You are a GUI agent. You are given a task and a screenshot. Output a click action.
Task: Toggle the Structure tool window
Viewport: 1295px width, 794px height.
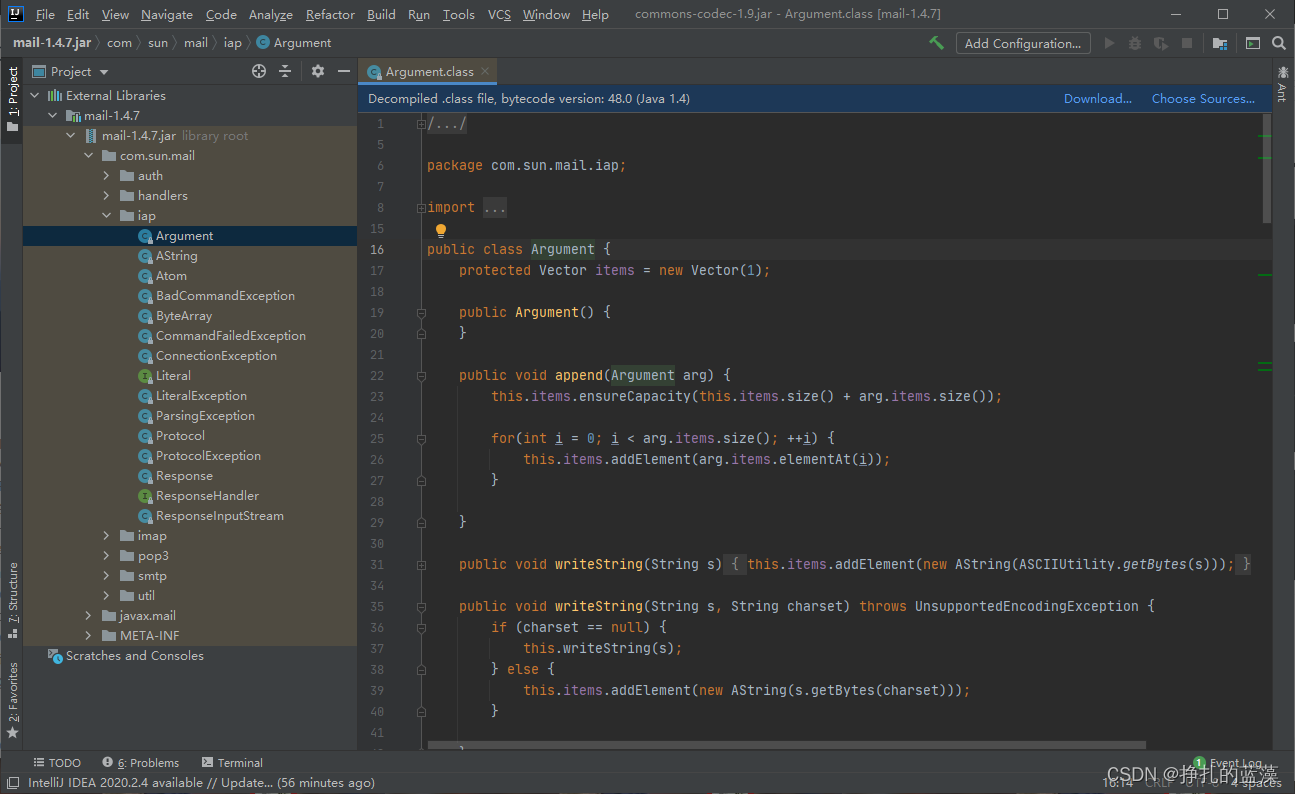tap(12, 599)
